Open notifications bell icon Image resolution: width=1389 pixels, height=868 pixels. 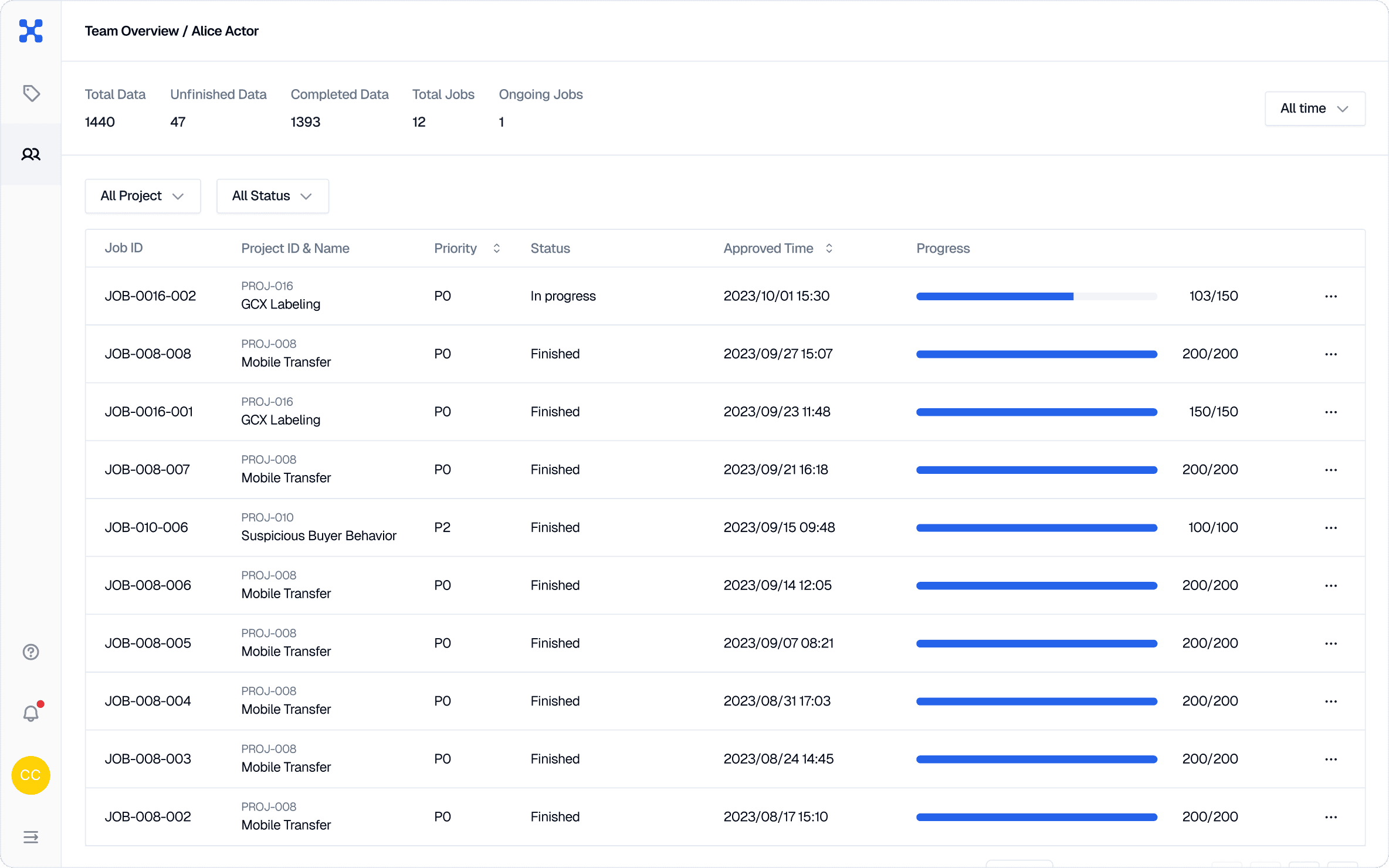tap(31, 713)
